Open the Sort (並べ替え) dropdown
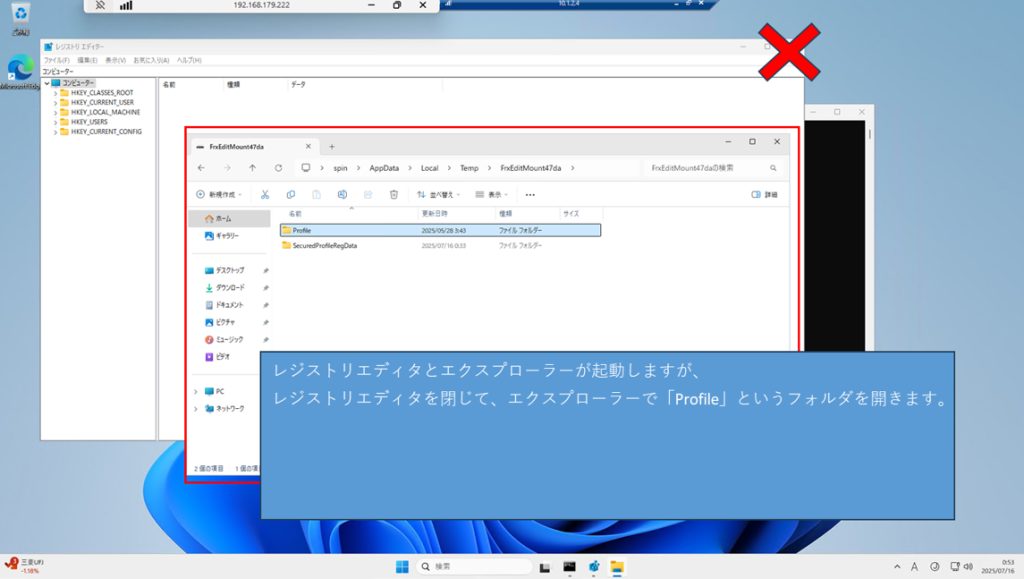1024x579 pixels. [438, 195]
